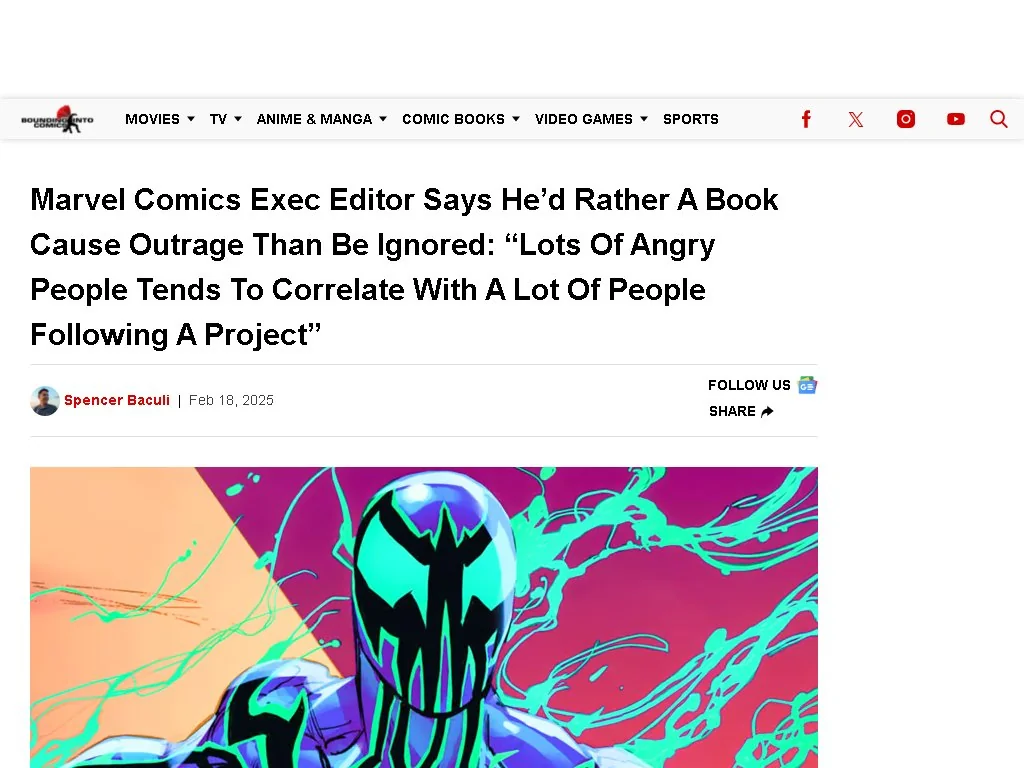Open the Comic Books menu item

453,119
